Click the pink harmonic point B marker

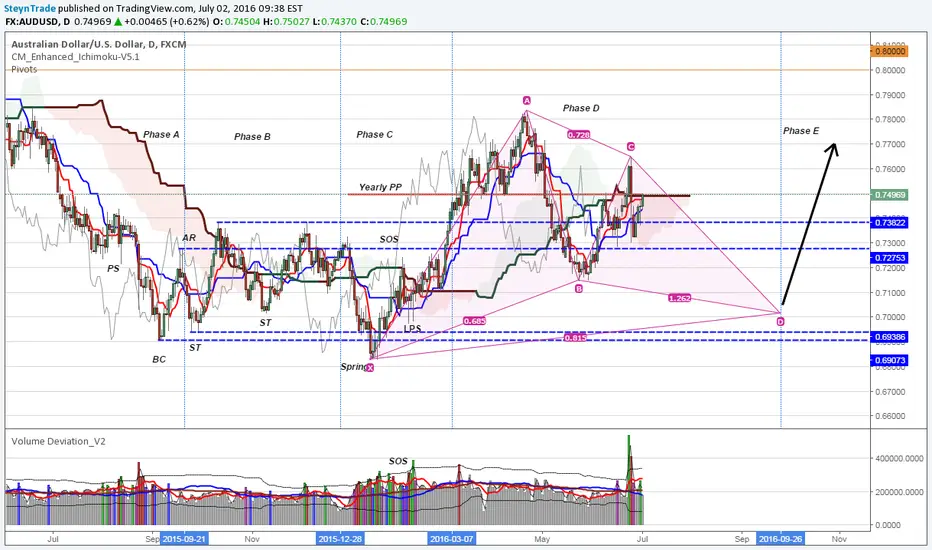pyautogui.click(x=579, y=288)
